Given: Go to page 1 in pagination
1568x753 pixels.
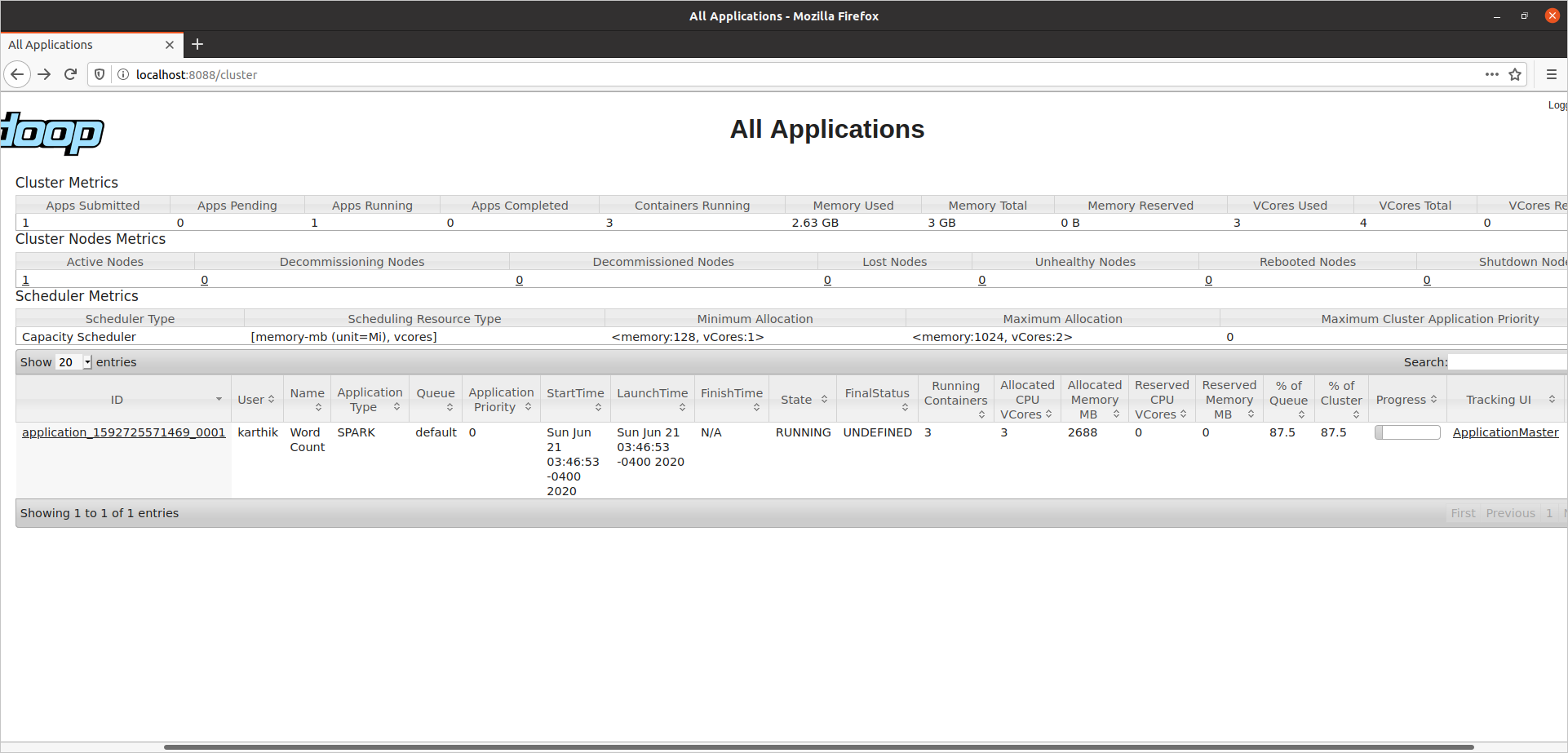Looking at the screenshot, I should [1549, 513].
